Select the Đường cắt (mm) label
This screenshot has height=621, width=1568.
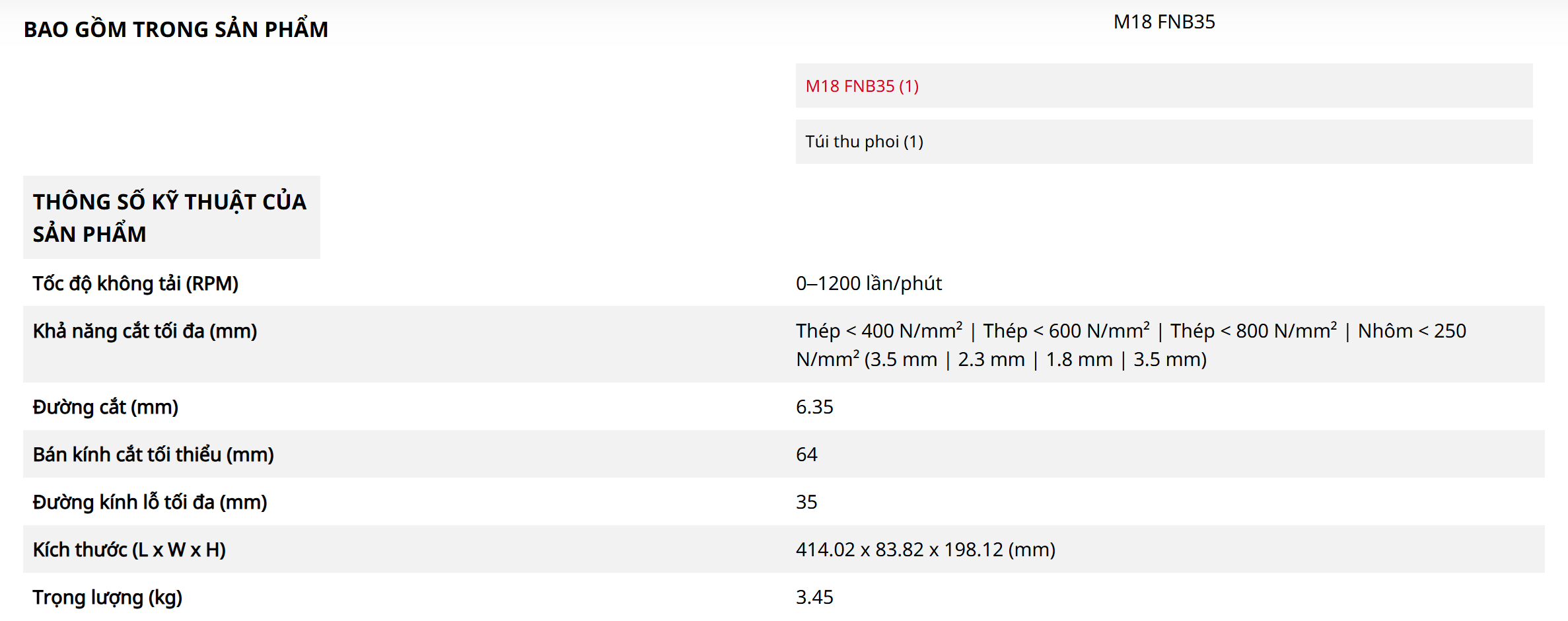tap(106, 407)
